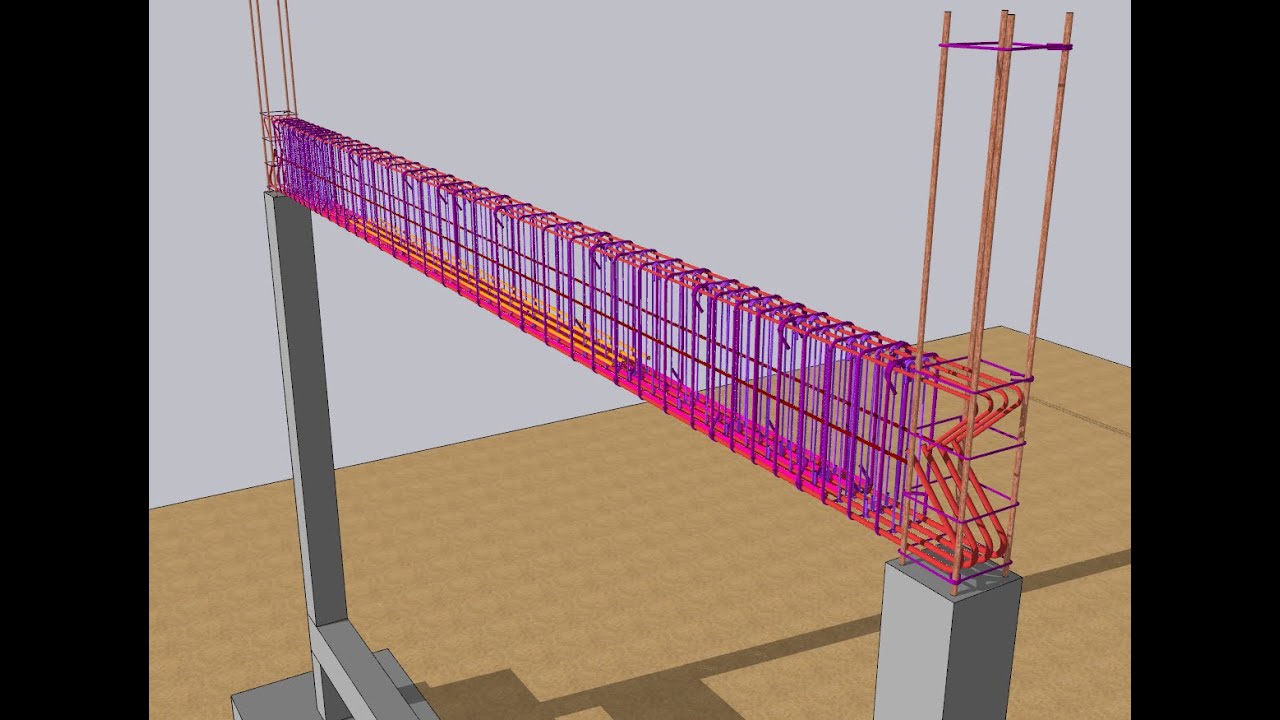Click the purple tie atop right column rebars

[1005, 46]
